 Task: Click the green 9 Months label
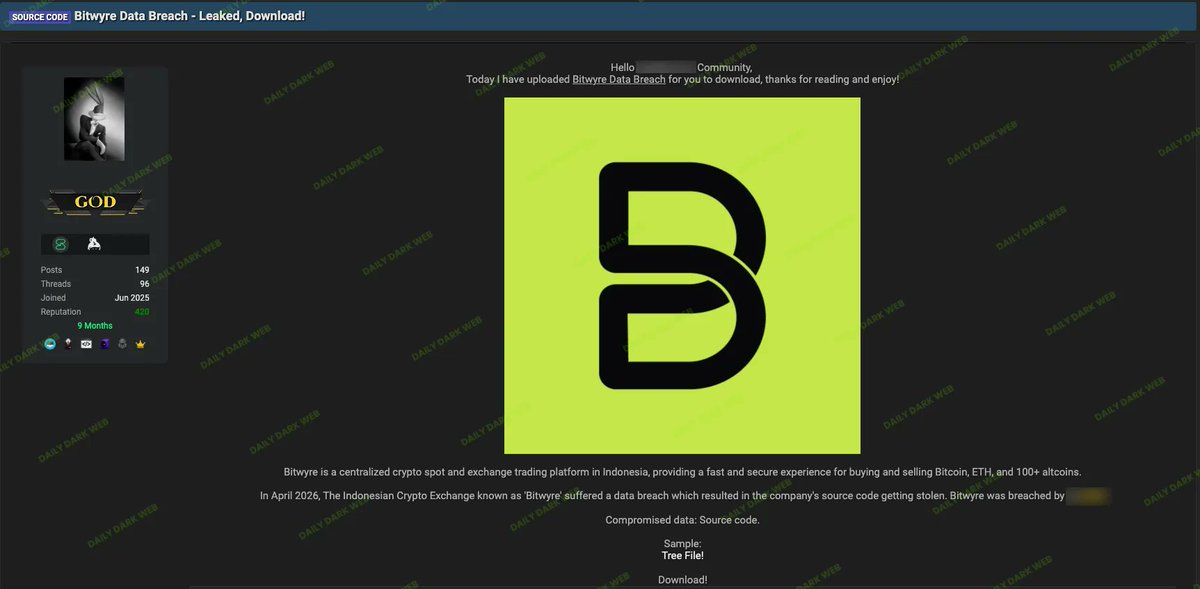click(x=95, y=326)
